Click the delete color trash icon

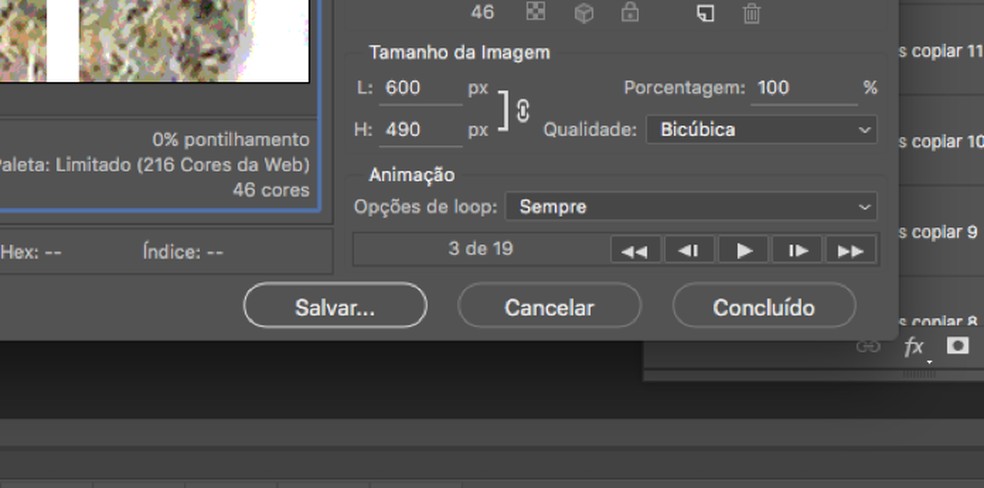point(752,13)
